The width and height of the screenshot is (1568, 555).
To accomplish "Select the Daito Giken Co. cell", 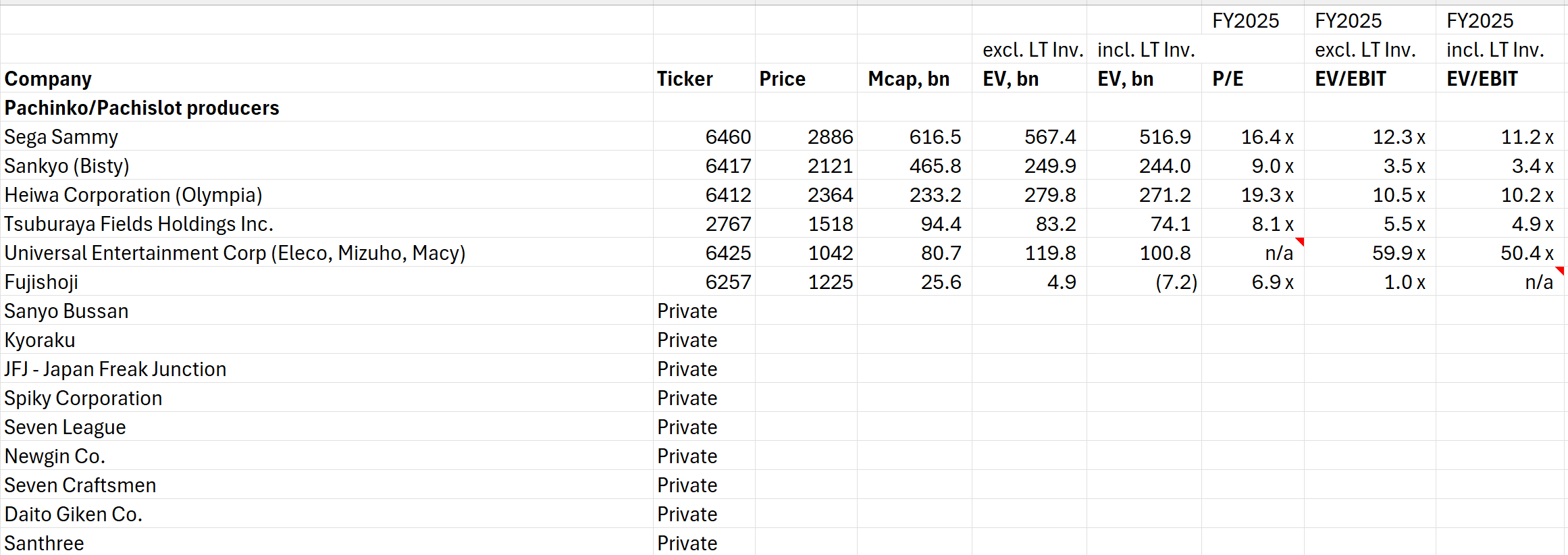I will pos(327,514).
